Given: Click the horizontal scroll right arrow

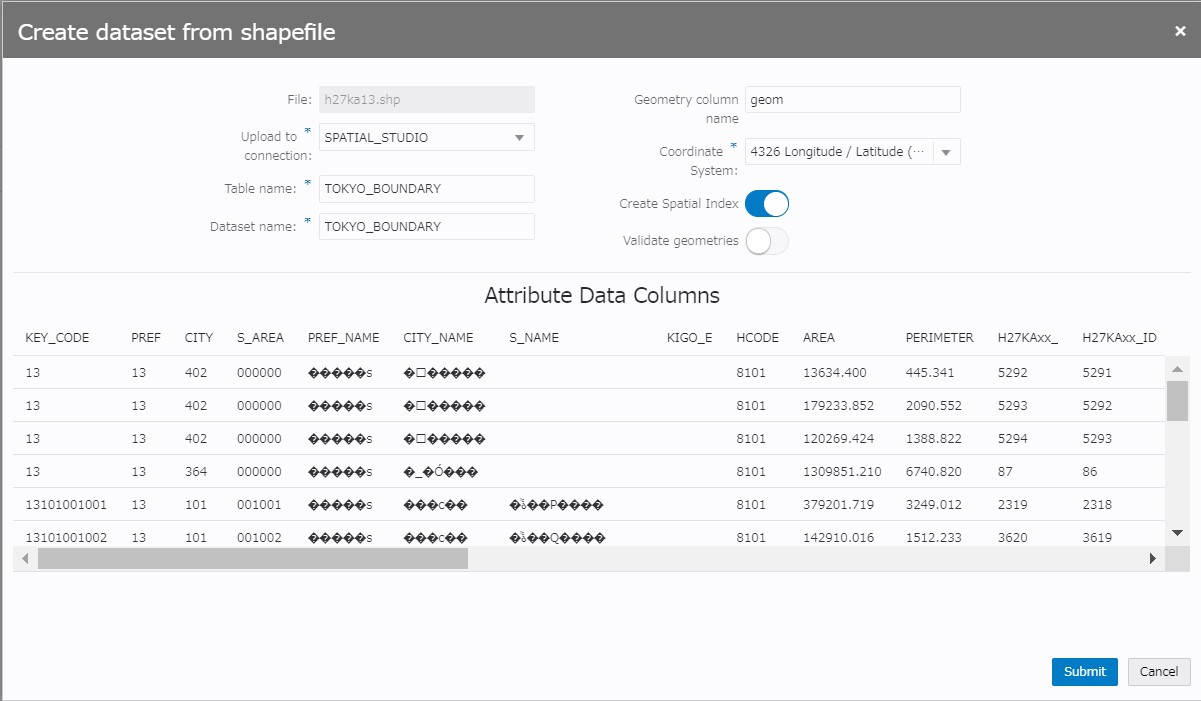Looking at the screenshot, I should click(x=1152, y=559).
